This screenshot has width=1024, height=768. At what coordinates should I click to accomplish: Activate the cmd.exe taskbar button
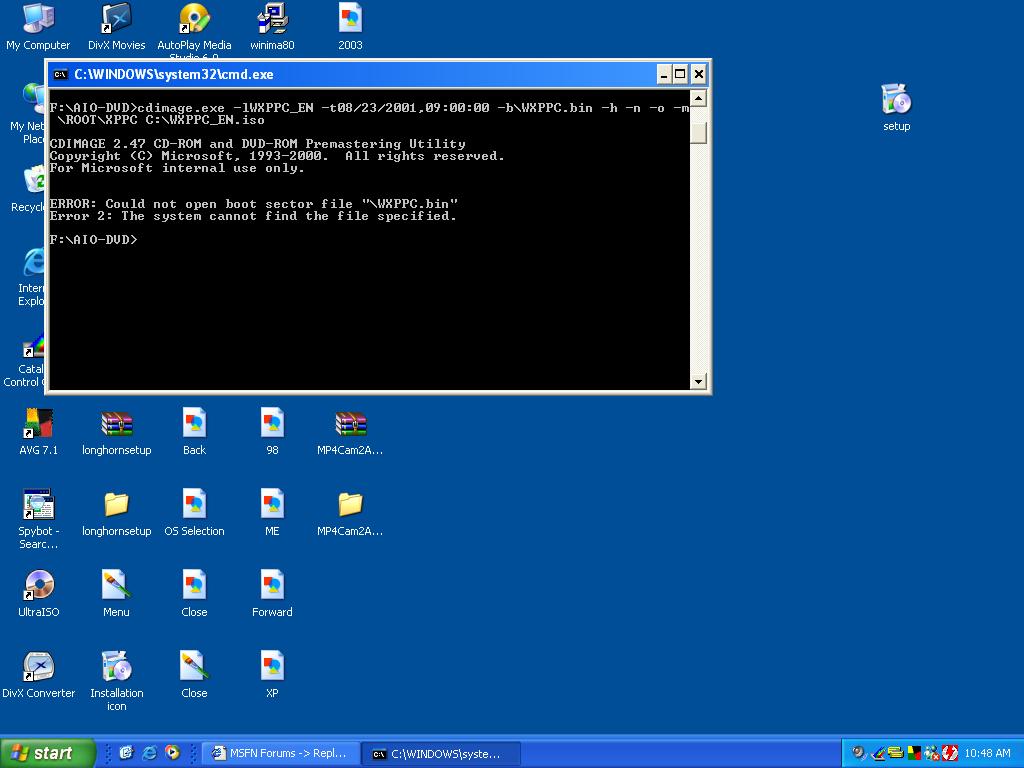(441, 754)
